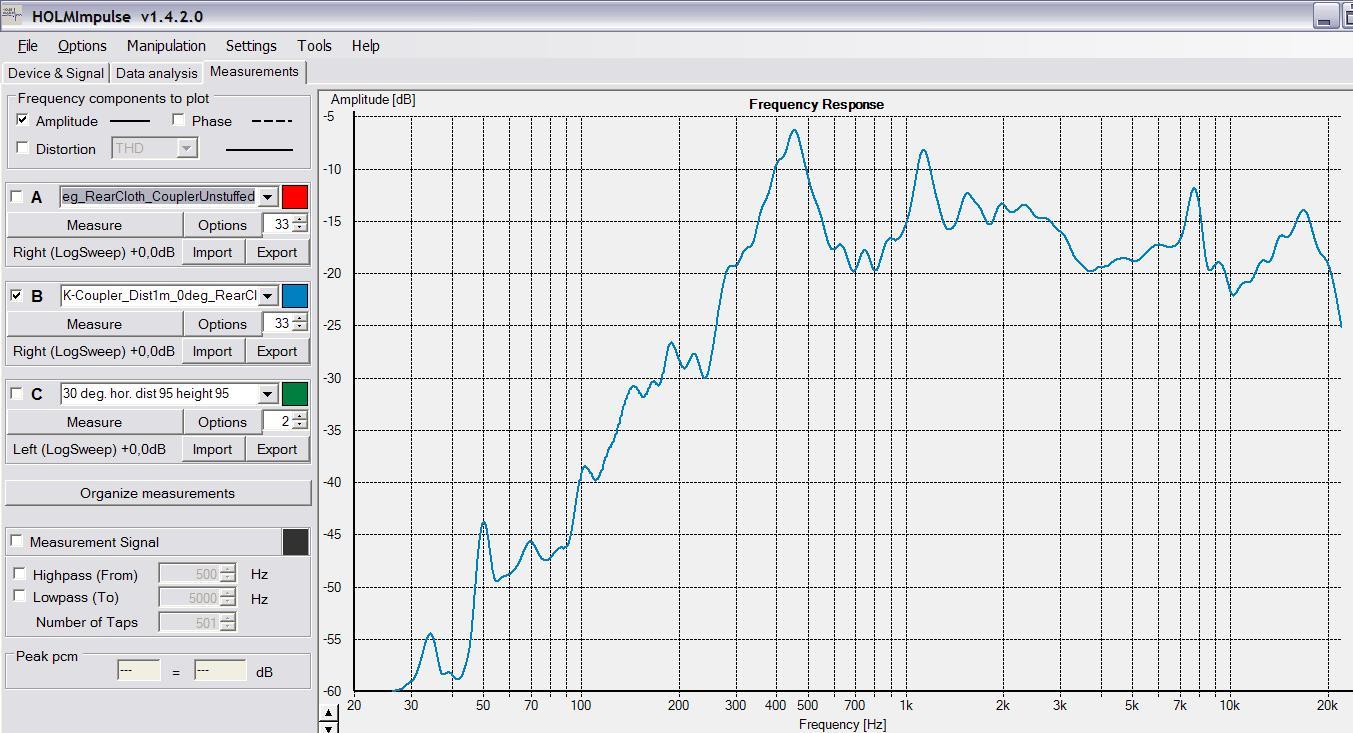Click the blue color swatch for slot B
This screenshot has height=733, width=1353.
[x=295, y=295]
